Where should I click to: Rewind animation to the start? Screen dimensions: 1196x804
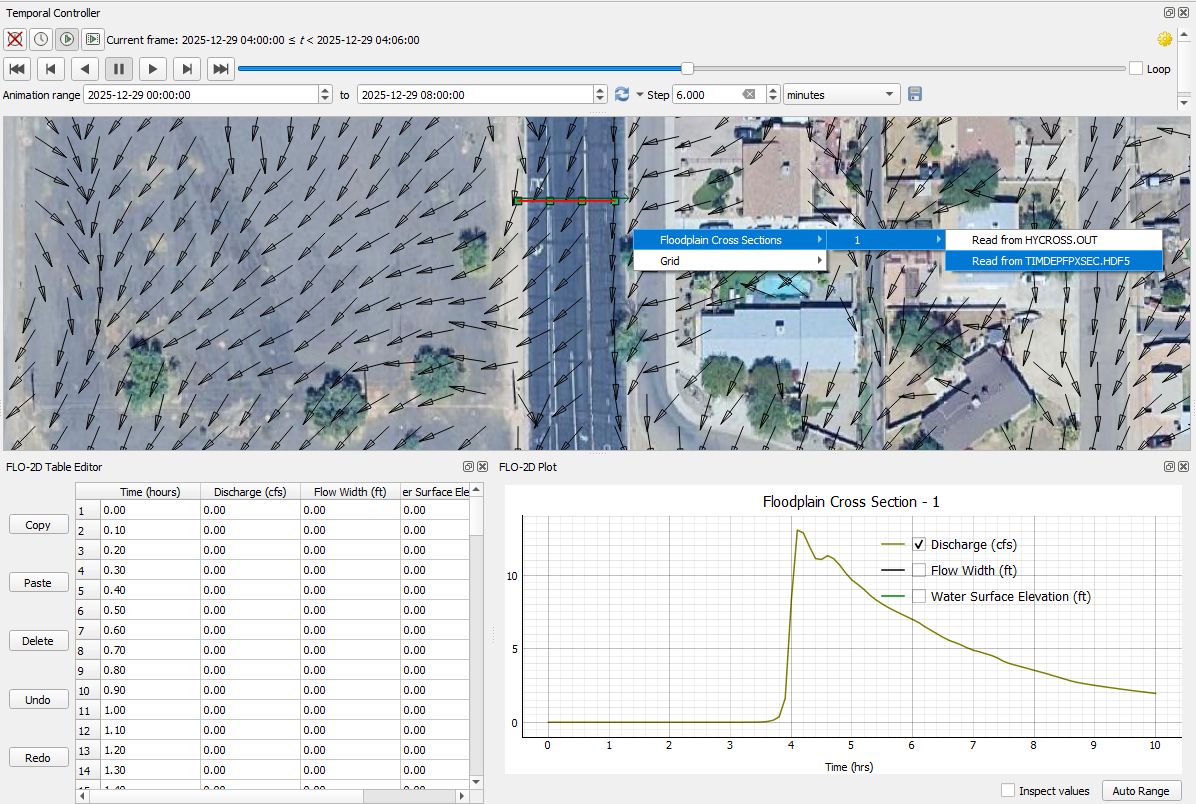(x=17, y=68)
